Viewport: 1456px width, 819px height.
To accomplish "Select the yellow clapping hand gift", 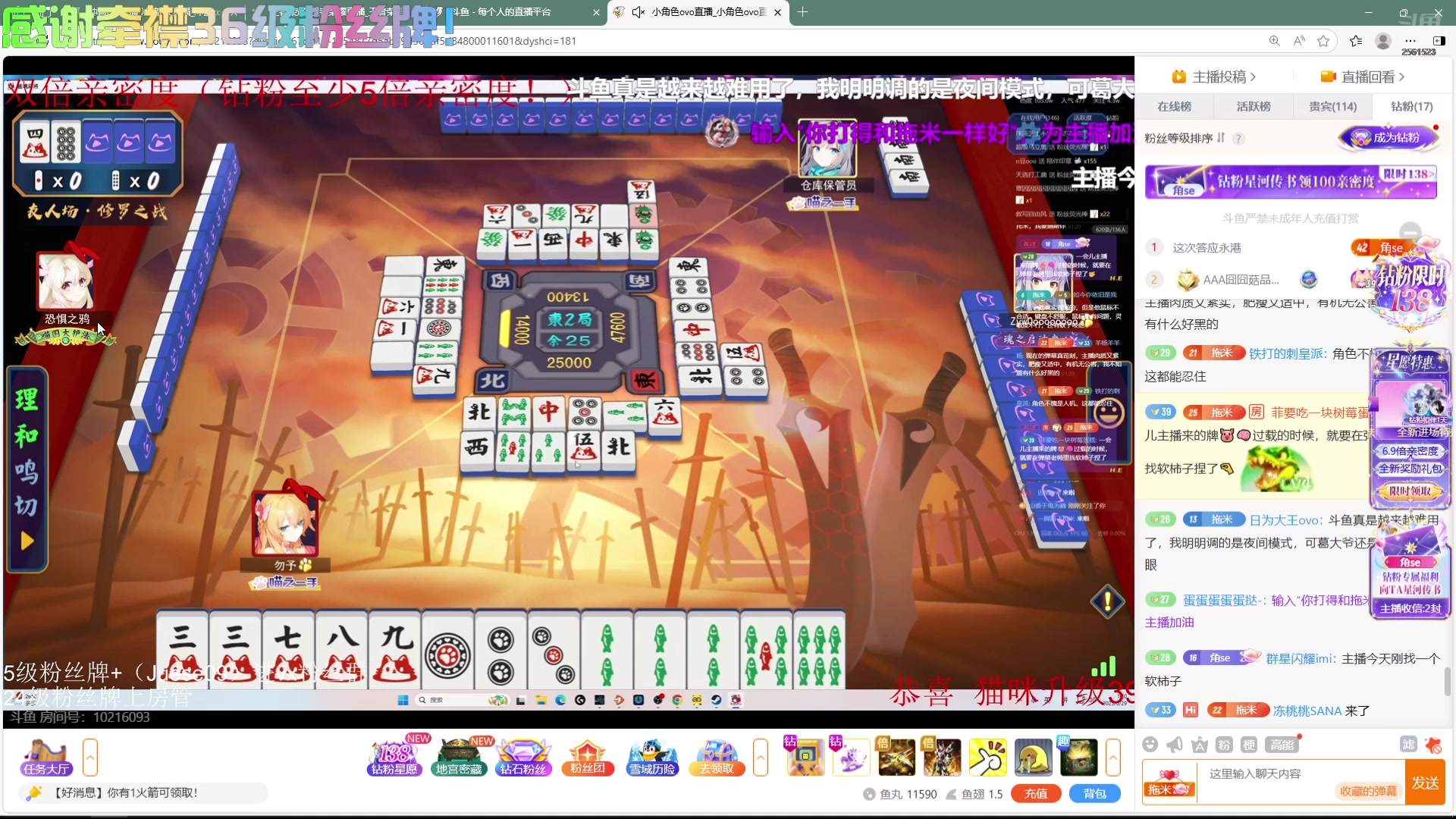I will [x=987, y=757].
